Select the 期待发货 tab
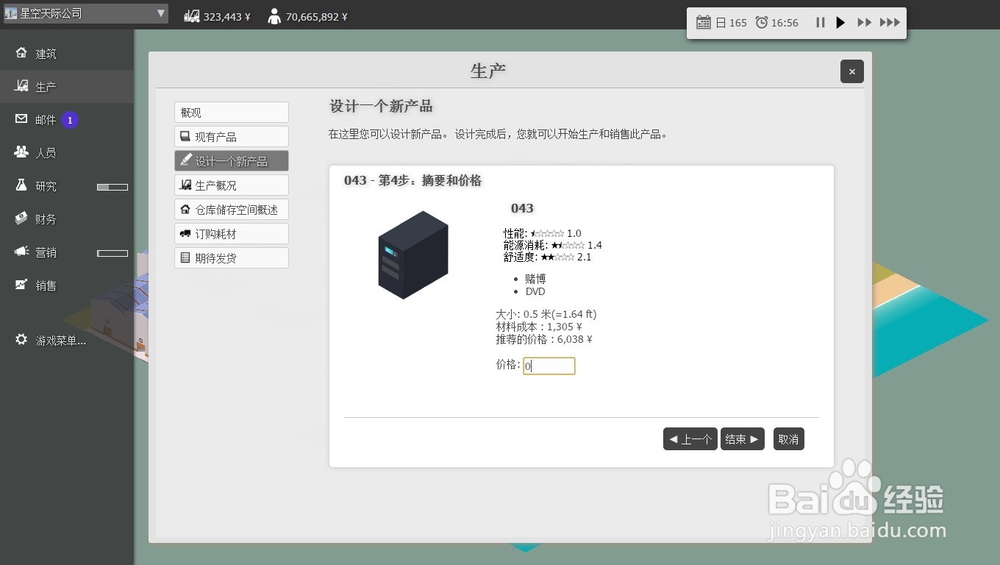Viewport: 1000px width, 565px height. click(x=232, y=258)
